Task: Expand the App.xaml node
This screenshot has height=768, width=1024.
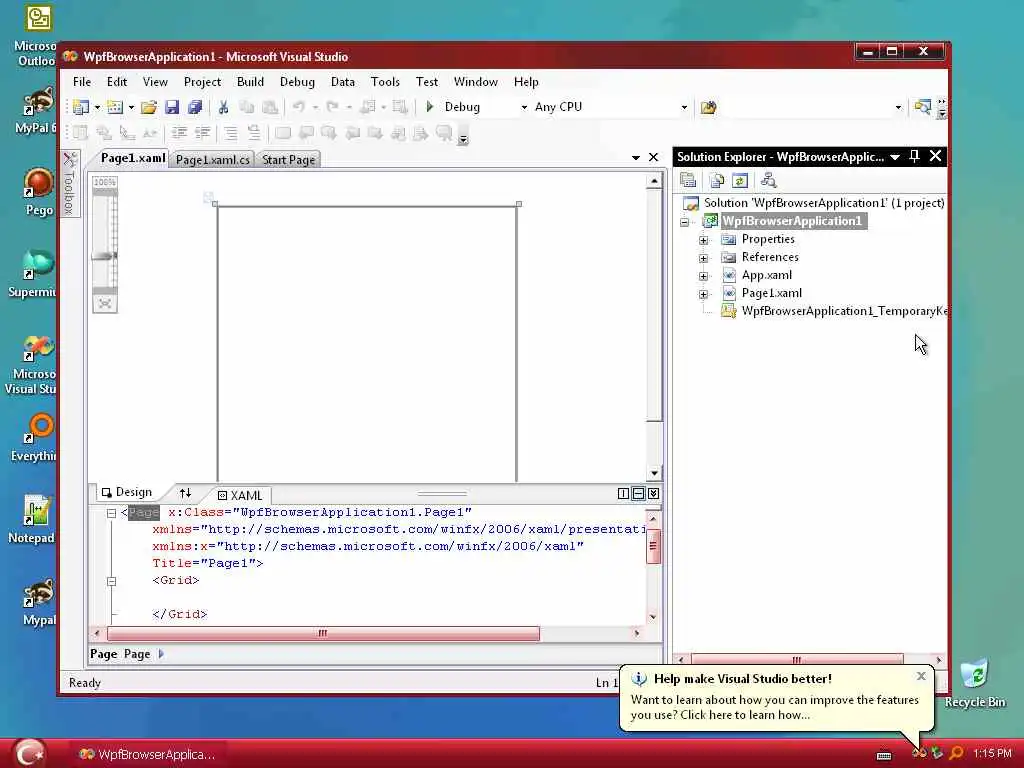Action: coord(703,276)
